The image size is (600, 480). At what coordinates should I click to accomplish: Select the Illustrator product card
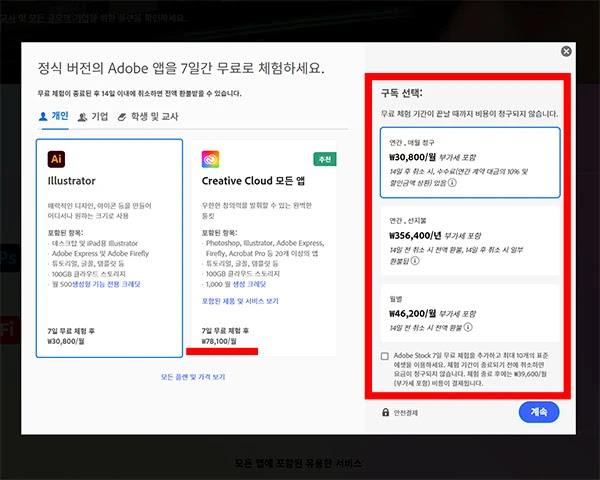coord(109,248)
